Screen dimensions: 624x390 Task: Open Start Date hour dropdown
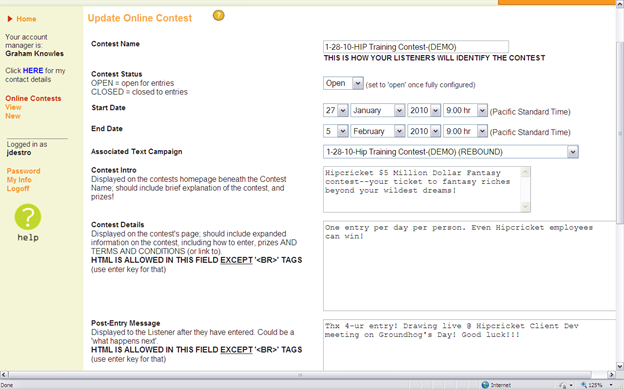click(465, 110)
